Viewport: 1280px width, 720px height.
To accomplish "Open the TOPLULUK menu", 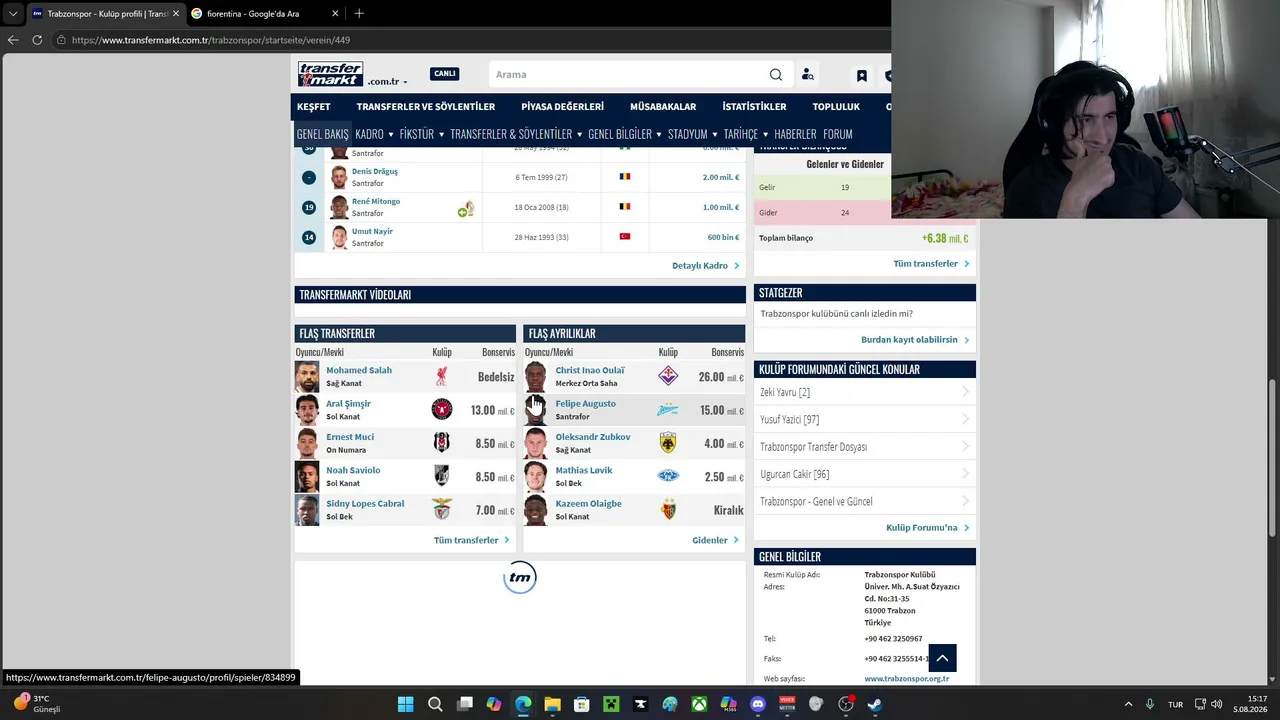I will click(836, 107).
